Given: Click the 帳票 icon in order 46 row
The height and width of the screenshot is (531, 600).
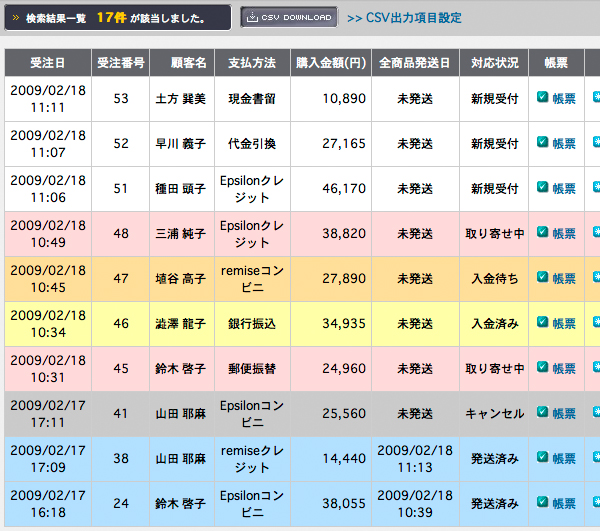Looking at the screenshot, I should pyautogui.click(x=542, y=323).
